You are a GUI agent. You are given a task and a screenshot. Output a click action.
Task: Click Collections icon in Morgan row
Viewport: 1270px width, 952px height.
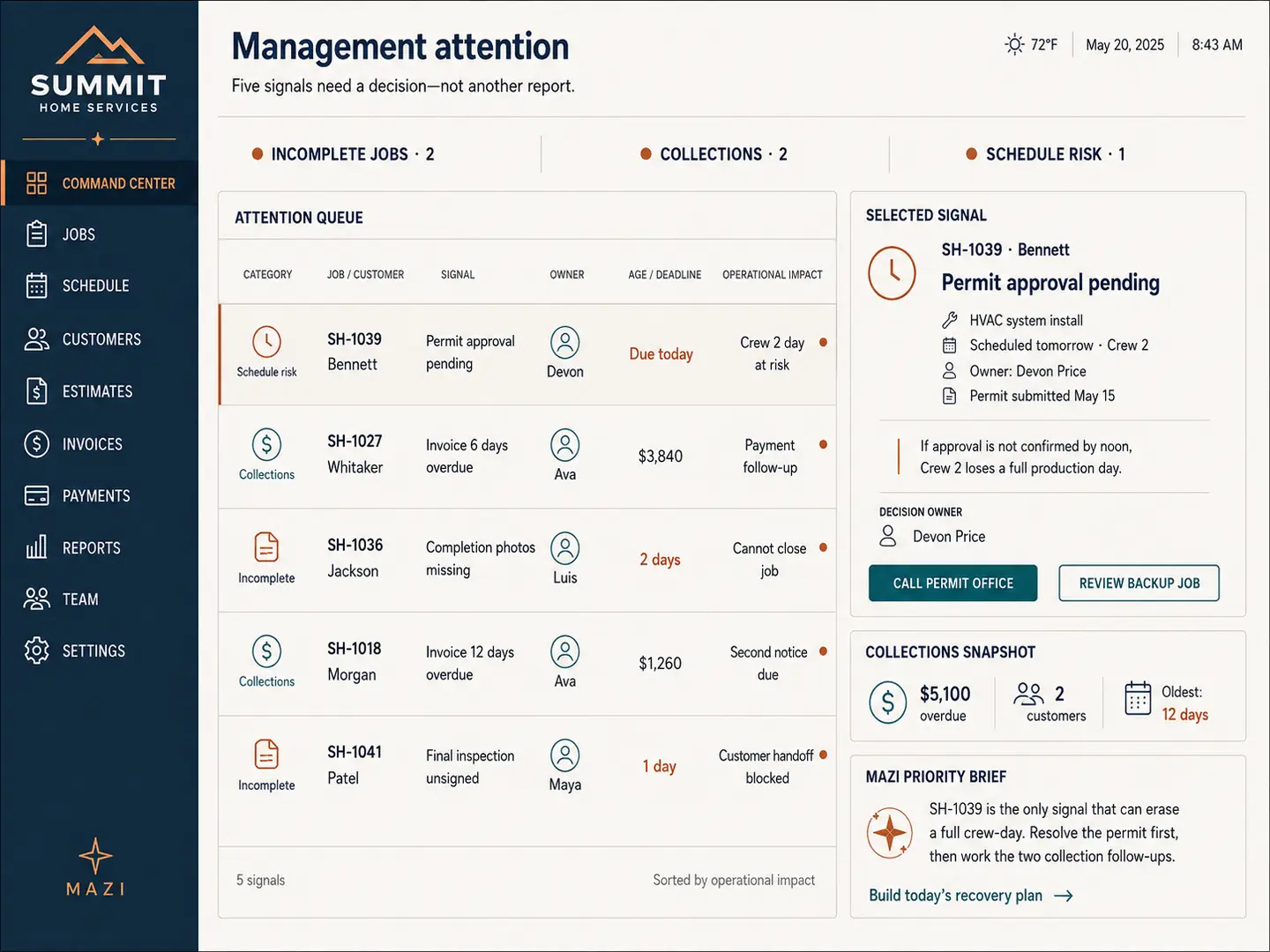pos(266,651)
